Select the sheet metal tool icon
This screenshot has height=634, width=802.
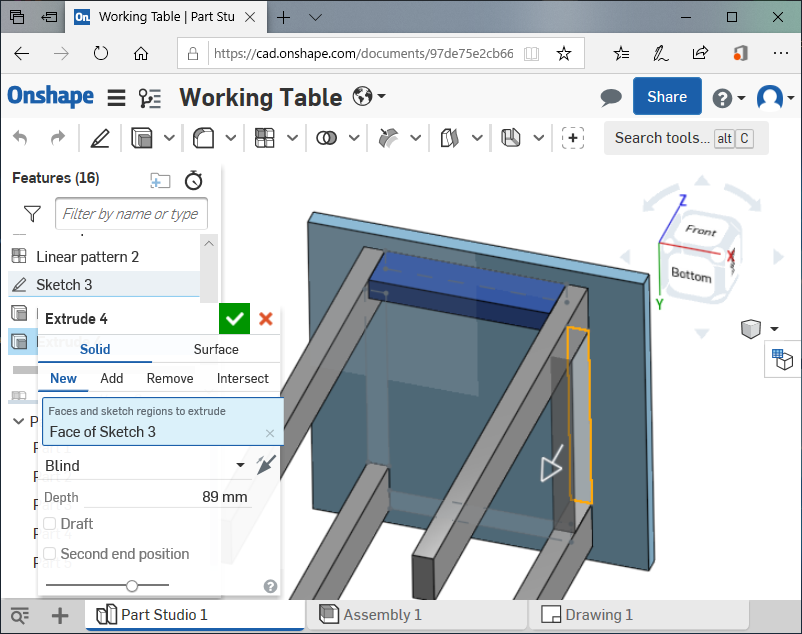point(510,138)
